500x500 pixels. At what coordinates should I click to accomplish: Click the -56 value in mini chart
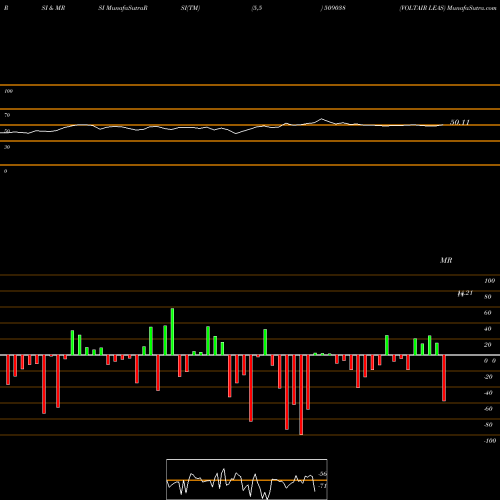[x=323, y=474]
